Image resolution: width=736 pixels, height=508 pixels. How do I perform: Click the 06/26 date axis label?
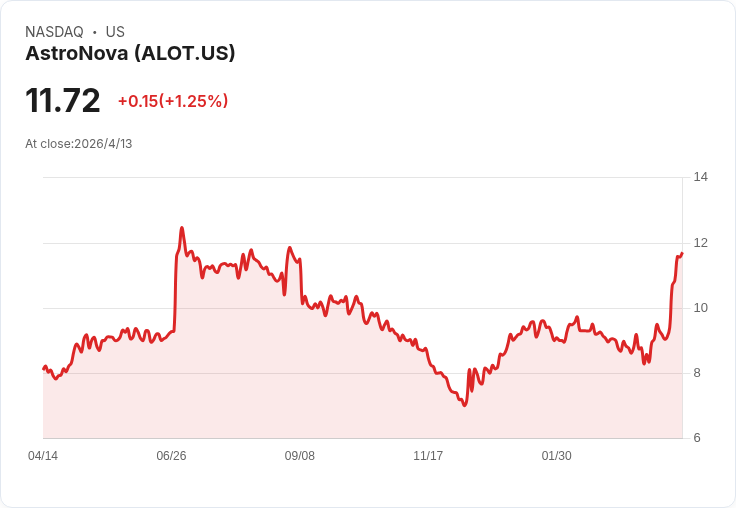tap(171, 456)
